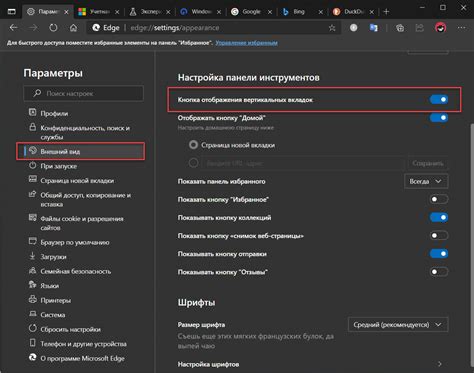Open Конфиденциальность, поиск и службы

point(81,132)
